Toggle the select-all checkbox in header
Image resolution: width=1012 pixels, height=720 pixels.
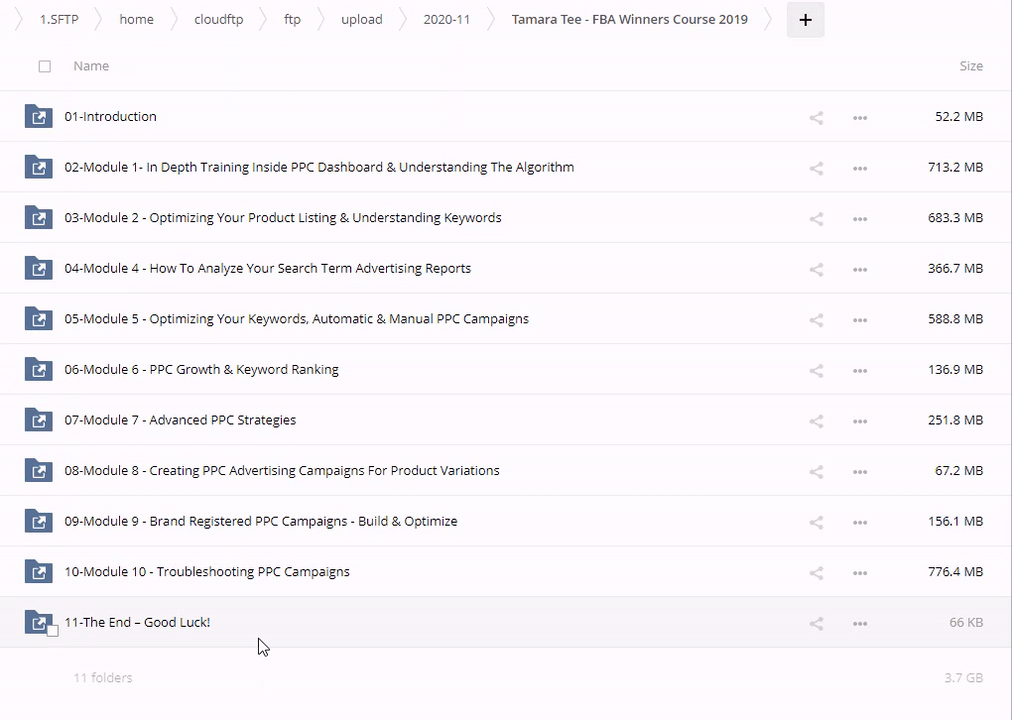(x=44, y=66)
